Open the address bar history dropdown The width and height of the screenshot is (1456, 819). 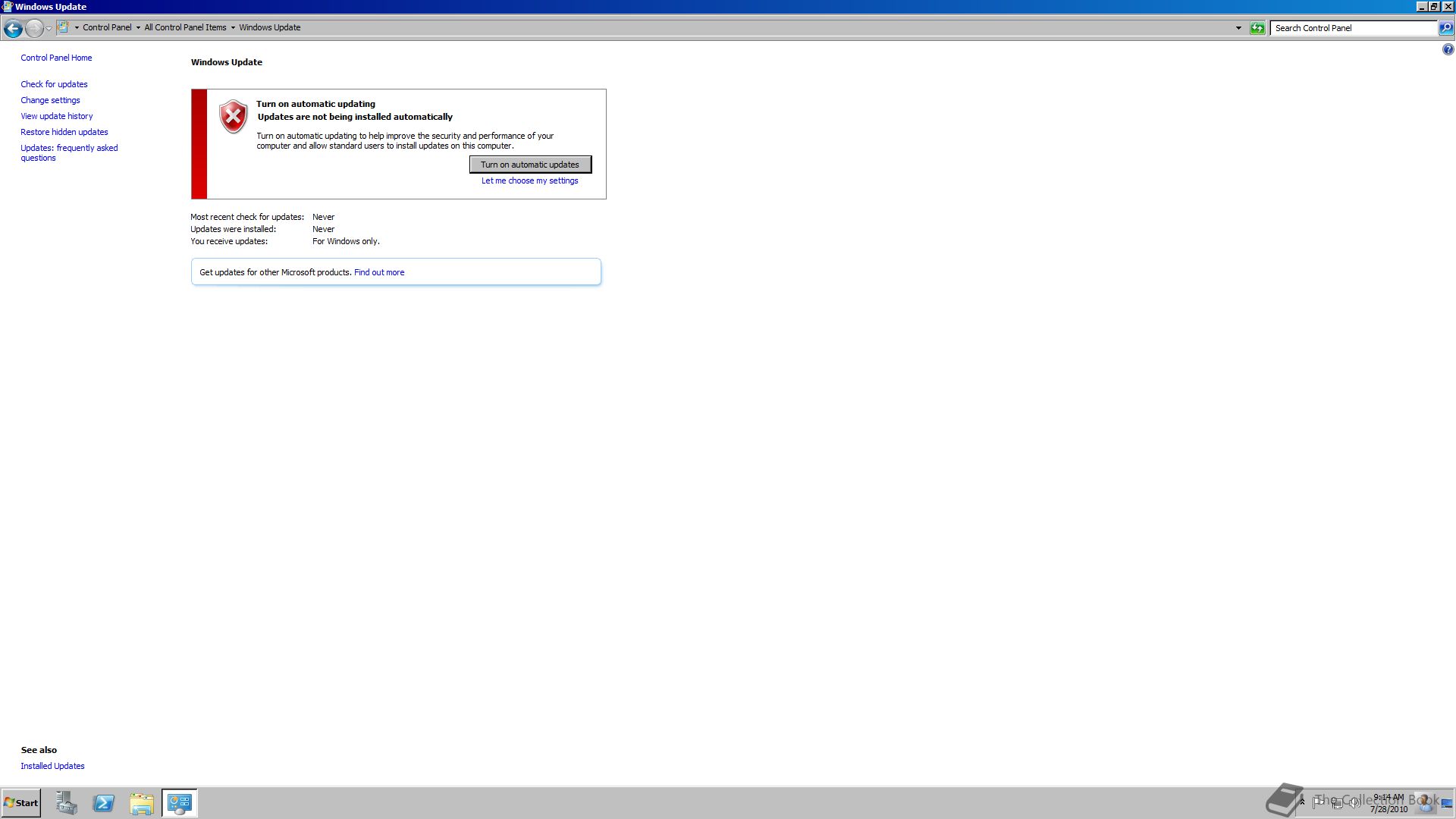pos(1238,28)
